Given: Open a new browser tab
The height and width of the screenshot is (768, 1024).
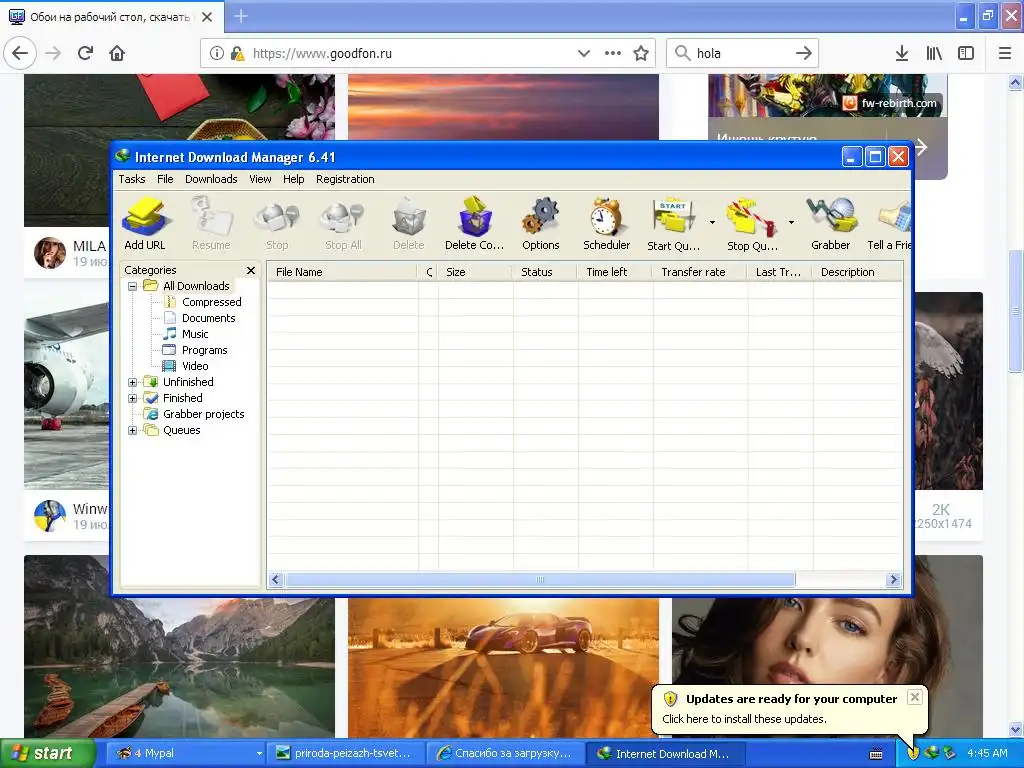Looking at the screenshot, I should (x=241, y=16).
